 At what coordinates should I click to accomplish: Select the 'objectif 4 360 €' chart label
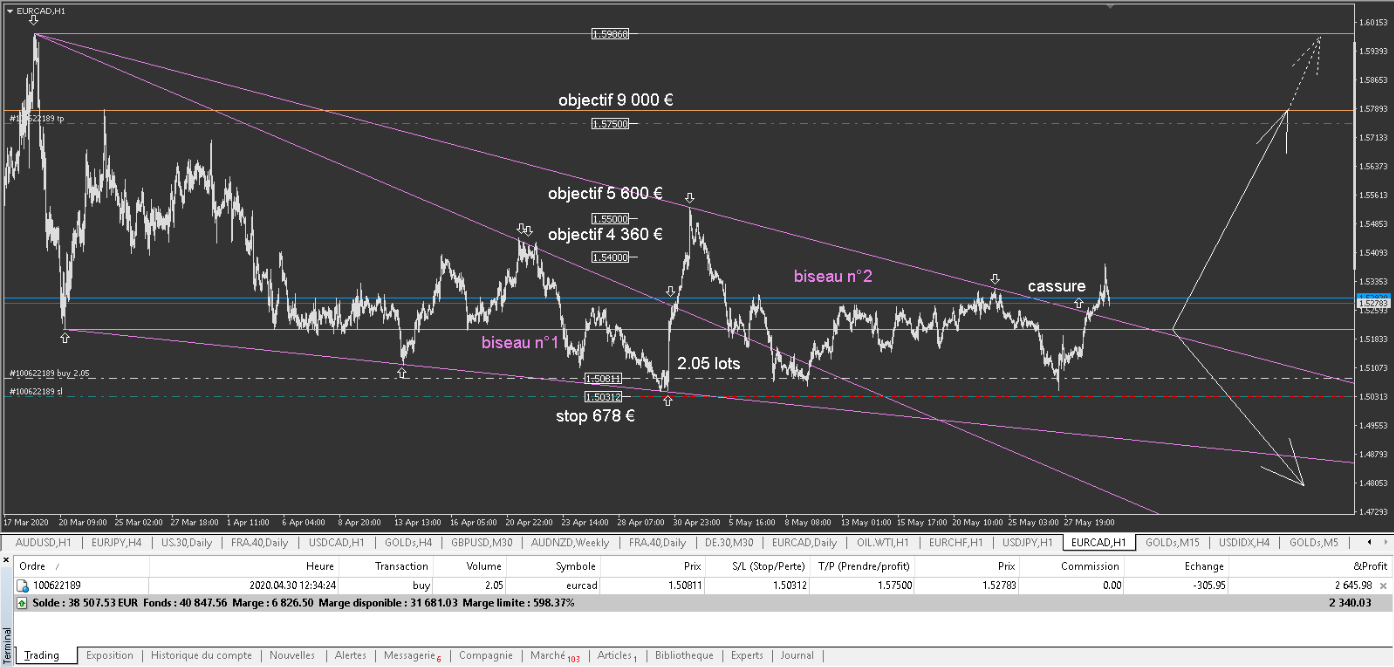click(x=605, y=234)
